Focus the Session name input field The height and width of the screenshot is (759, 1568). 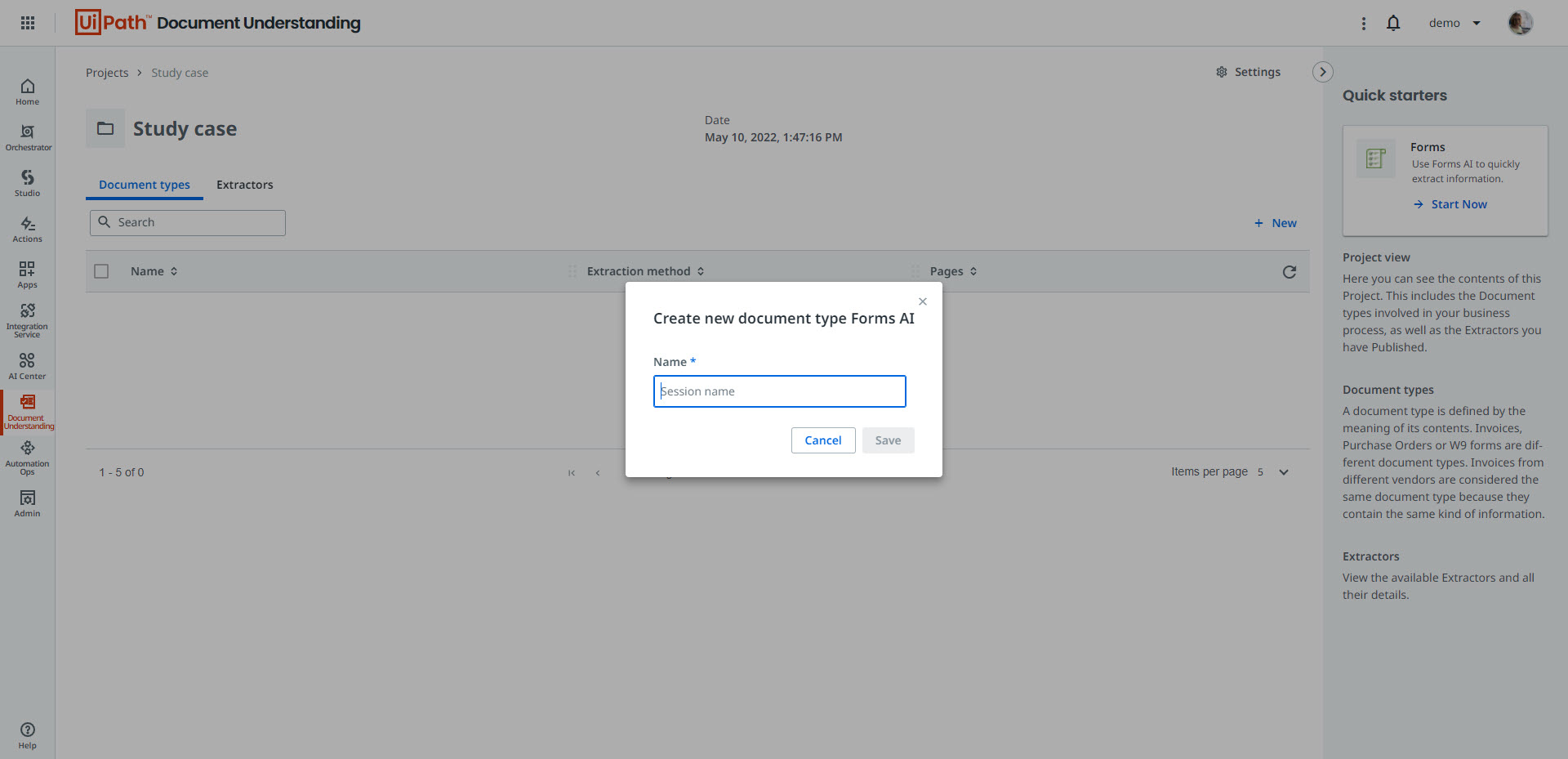(780, 391)
